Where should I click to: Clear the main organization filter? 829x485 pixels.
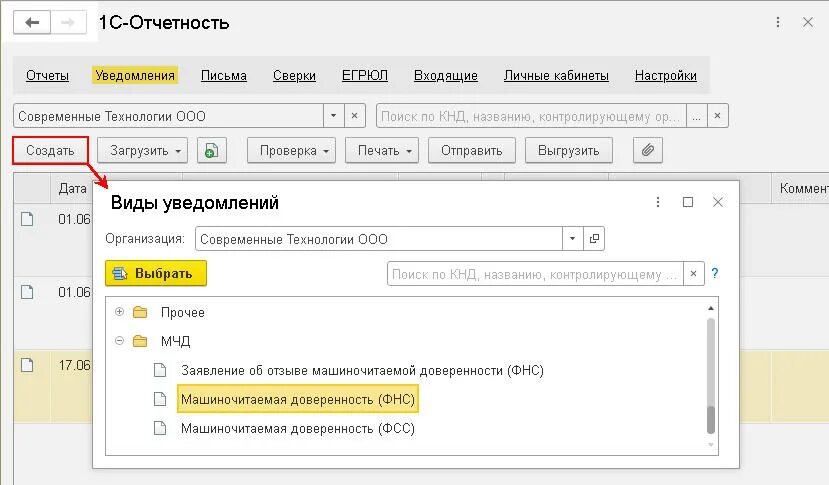pos(355,116)
